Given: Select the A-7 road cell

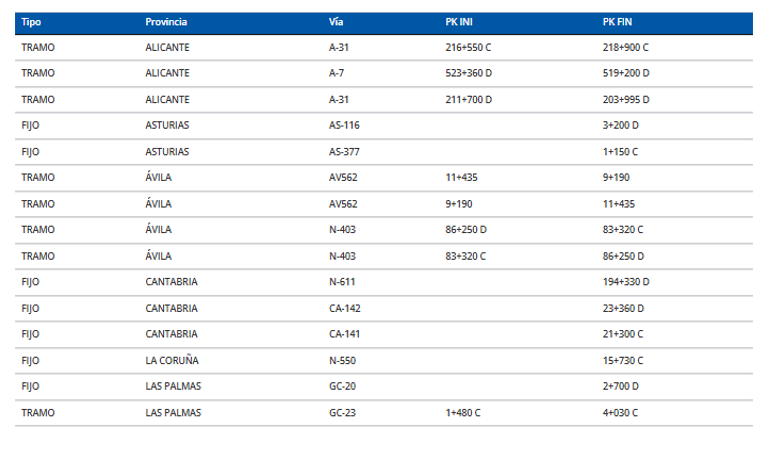Looking at the screenshot, I should [x=338, y=73].
